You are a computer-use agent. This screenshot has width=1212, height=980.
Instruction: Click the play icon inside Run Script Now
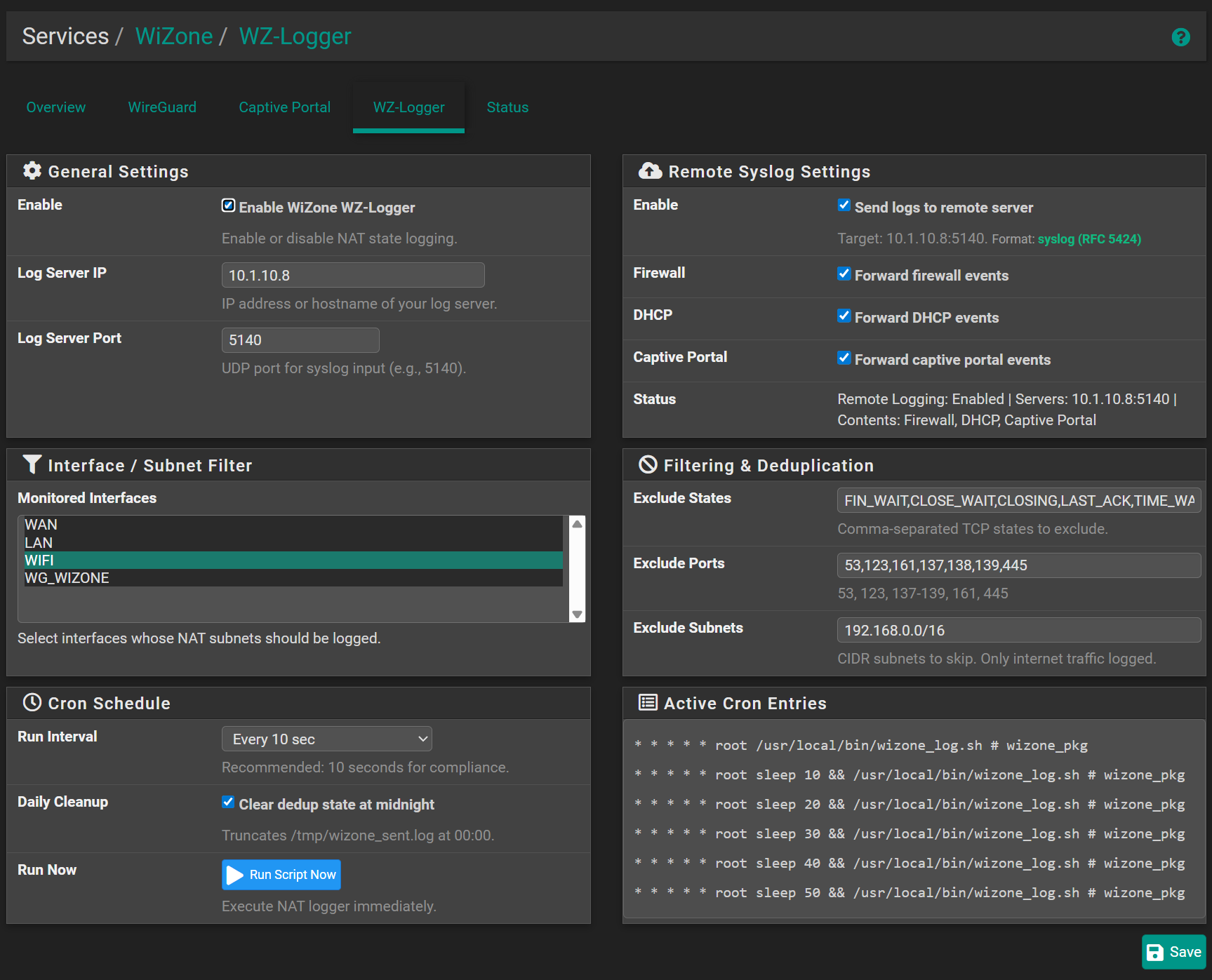point(236,874)
